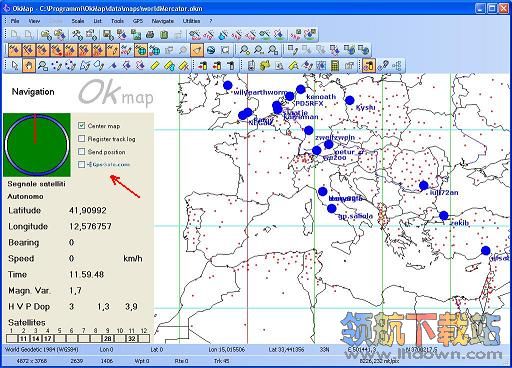Click the open map folder icon
The image size is (512, 368).
(x=46, y=35)
